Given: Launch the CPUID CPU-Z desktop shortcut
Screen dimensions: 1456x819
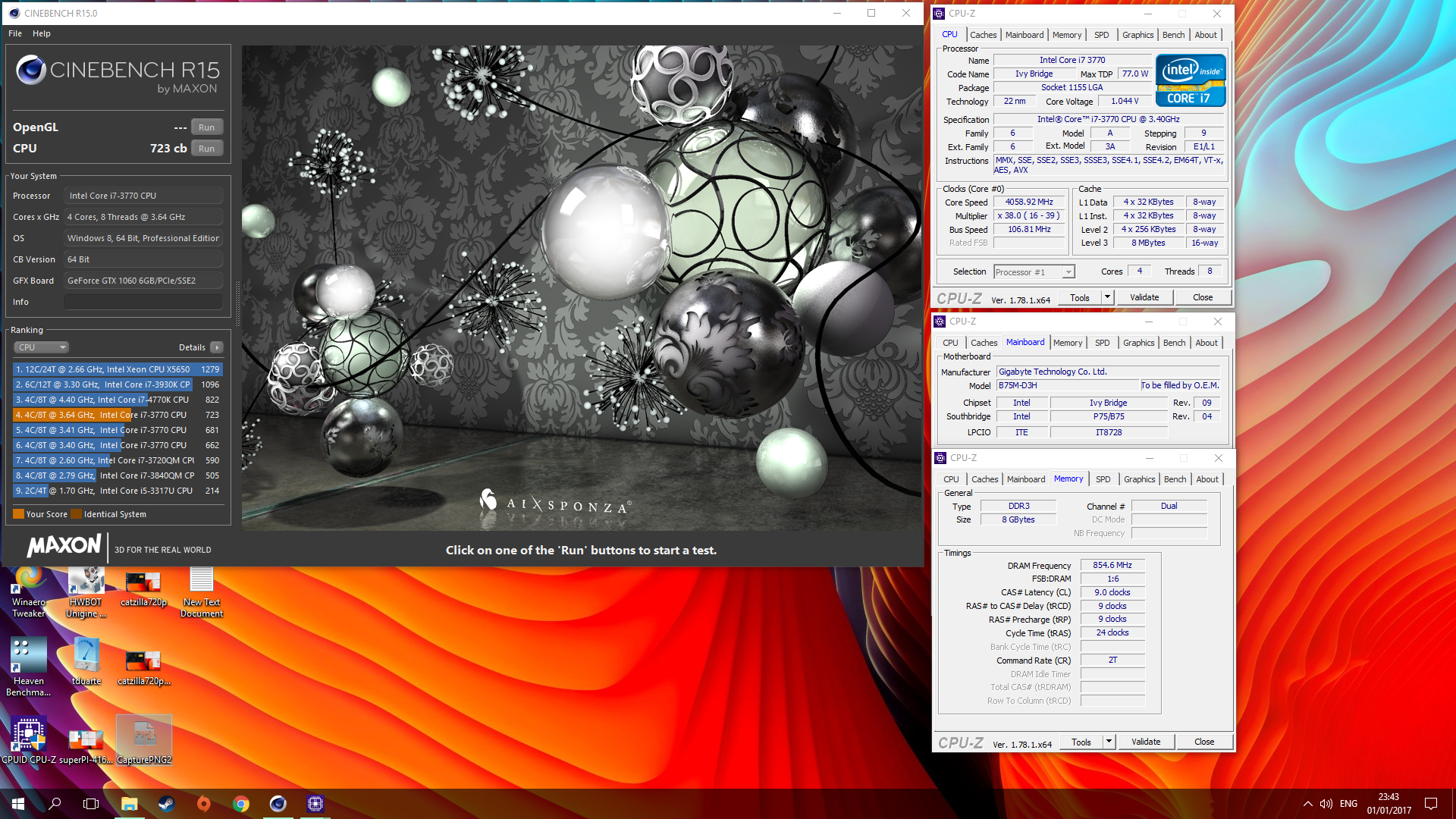Looking at the screenshot, I should [x=29, y=740].
